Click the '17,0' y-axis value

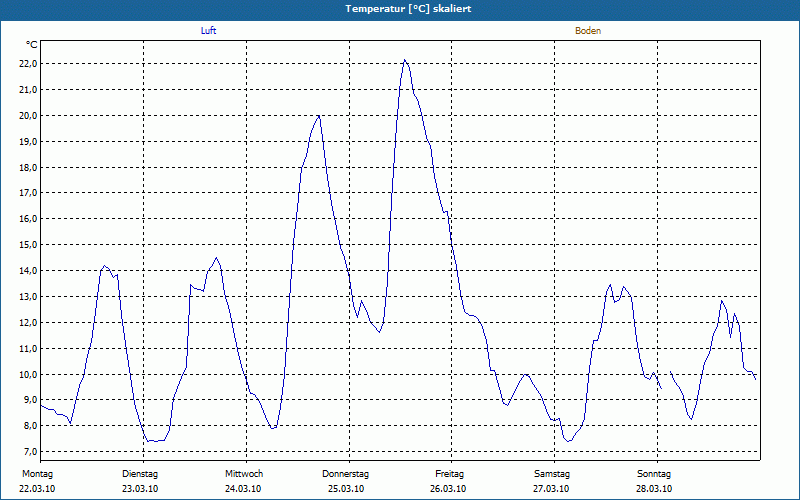click(x=28, y=193)
